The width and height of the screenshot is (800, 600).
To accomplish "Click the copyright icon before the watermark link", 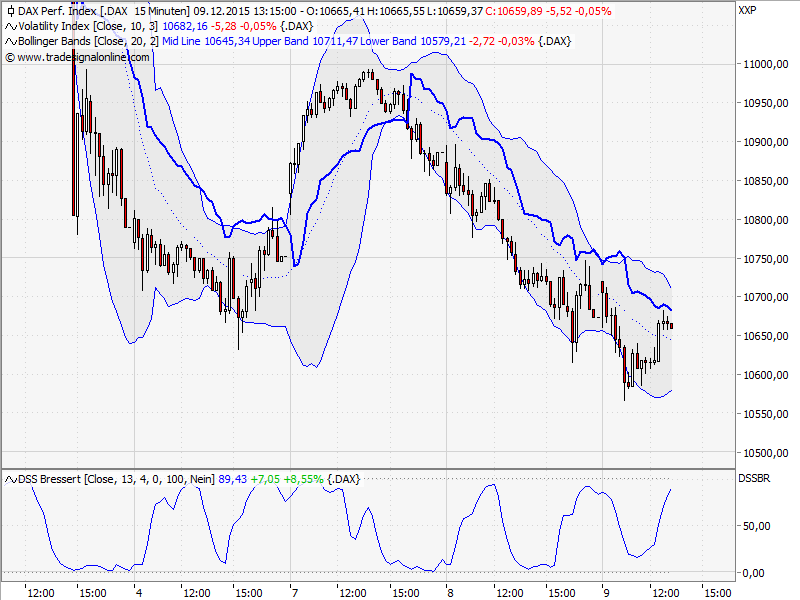I will coord(10,57).
